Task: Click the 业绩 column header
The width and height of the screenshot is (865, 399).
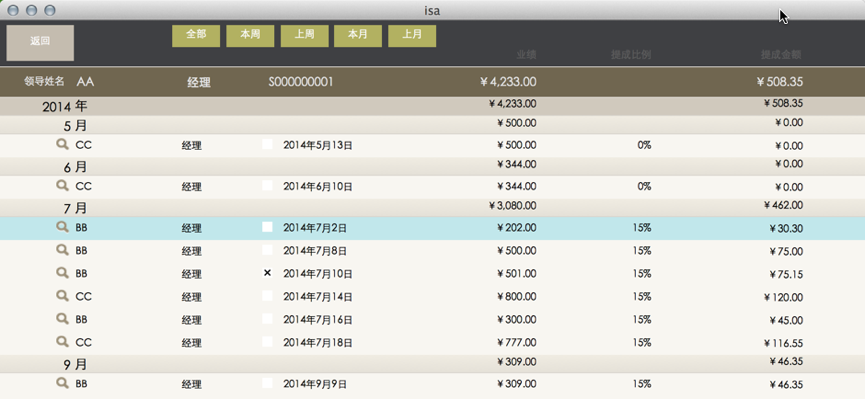Action: tap(526, 55)
